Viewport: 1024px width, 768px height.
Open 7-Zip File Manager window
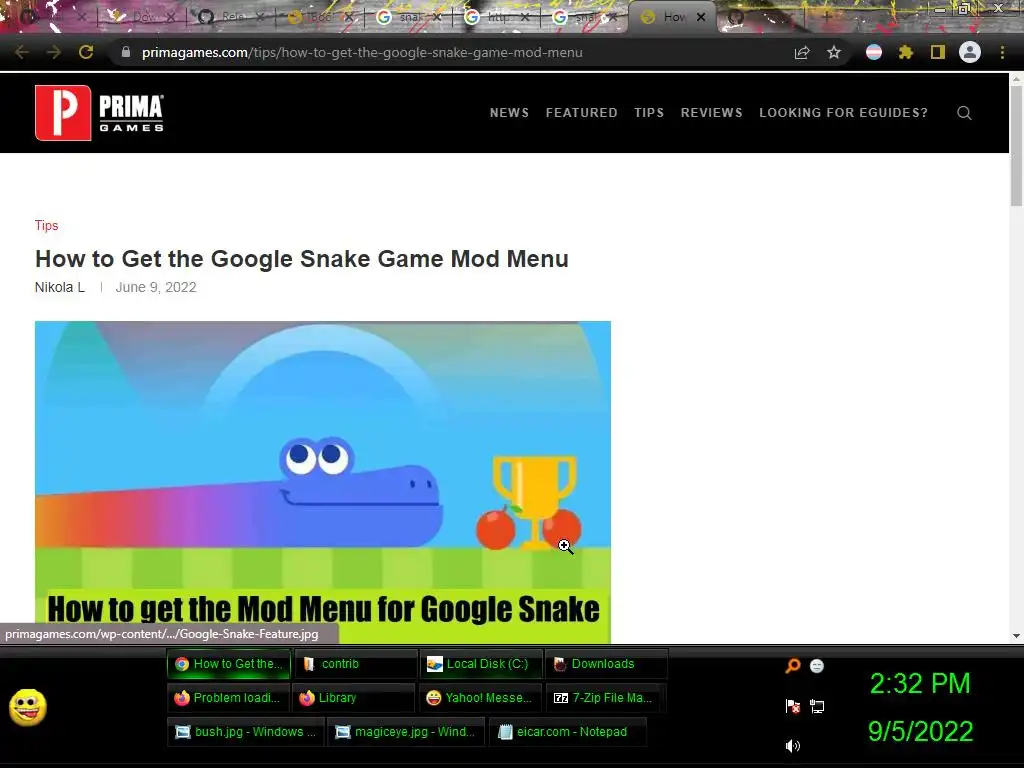click(605, 697)
